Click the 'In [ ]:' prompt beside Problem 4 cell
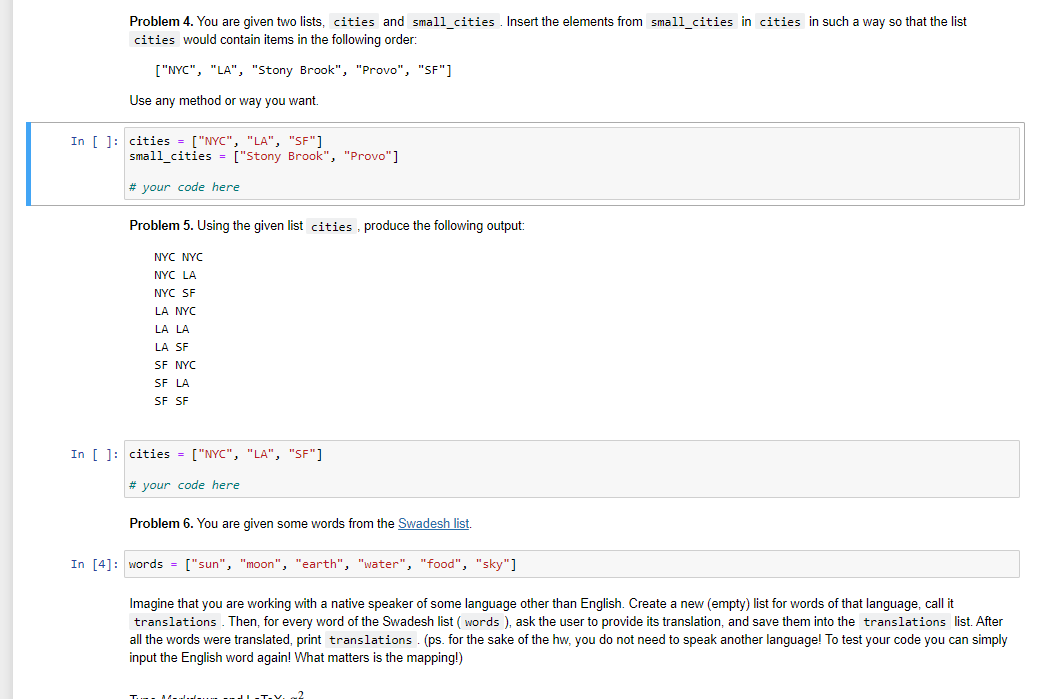Viewport: 1039px width, 699px height. (x=93, y=141)
